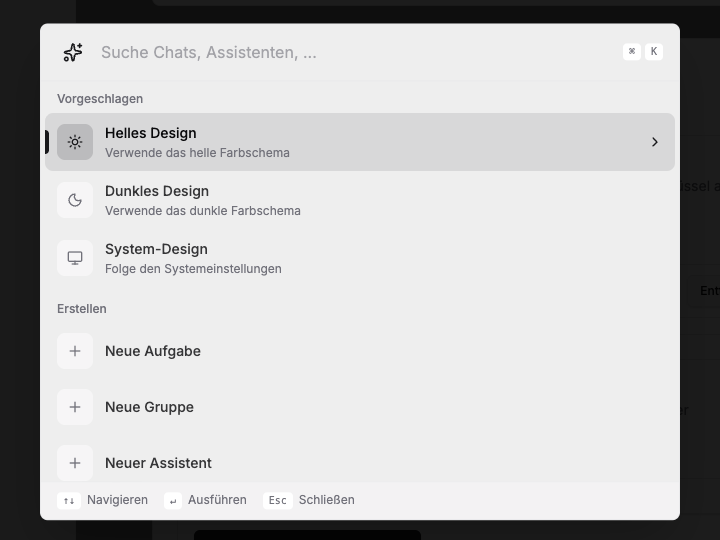
Task: Create a Neue Aufgabe entry
Action: (x=360, y=351)
